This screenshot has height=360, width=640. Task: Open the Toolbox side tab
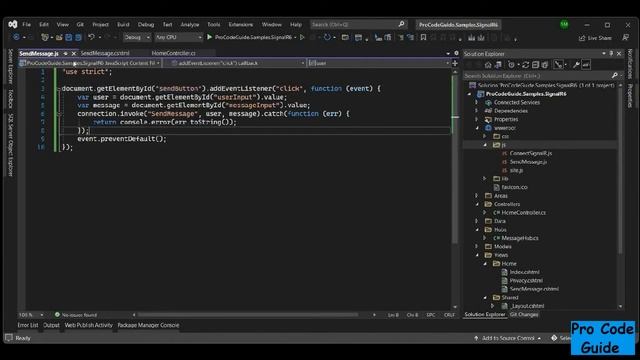click(11, 99)
